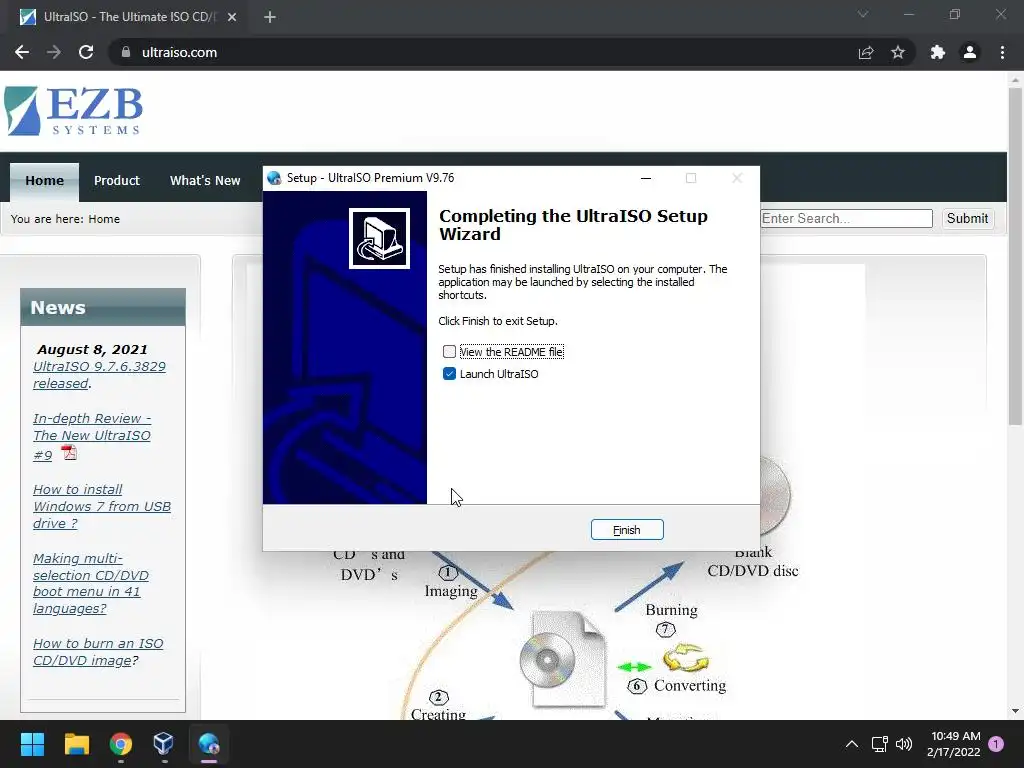Click scrollbar down arrow on webpage
This screenshot has width=1024, height=768.
(1015, 711)
